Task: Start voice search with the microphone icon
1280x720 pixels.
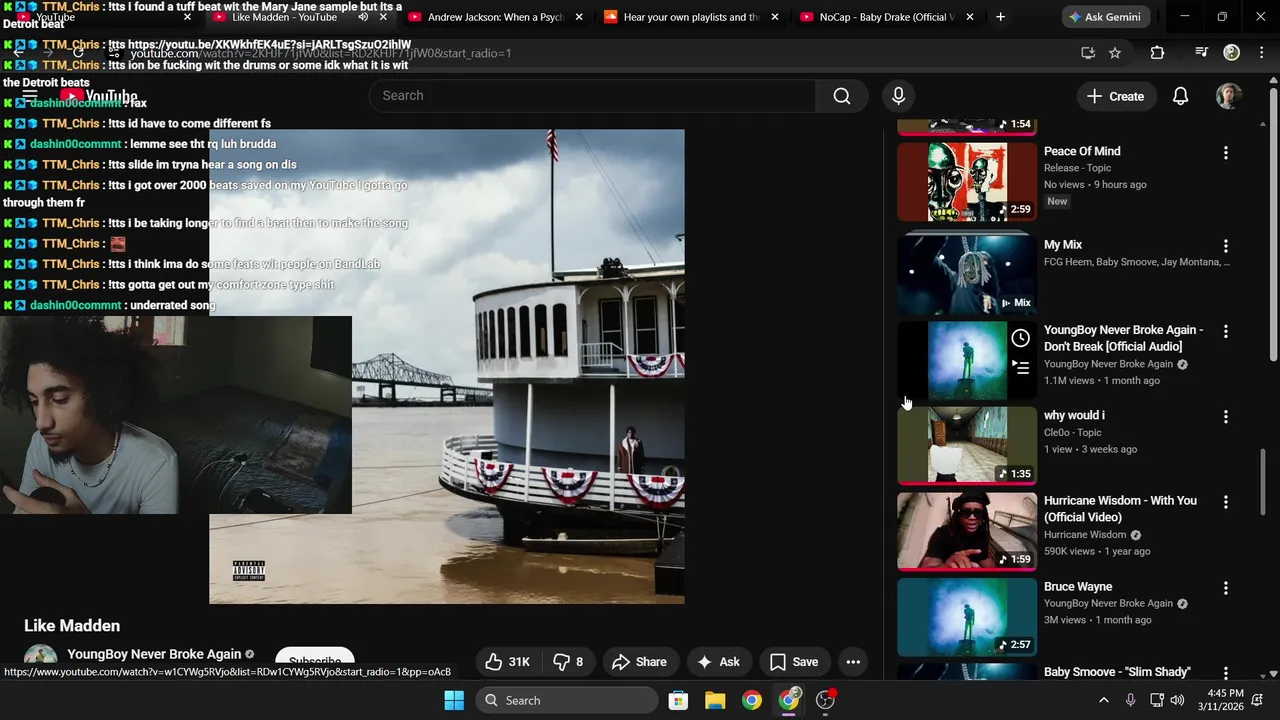Action: pyautogui.click(x=898, y=96)
